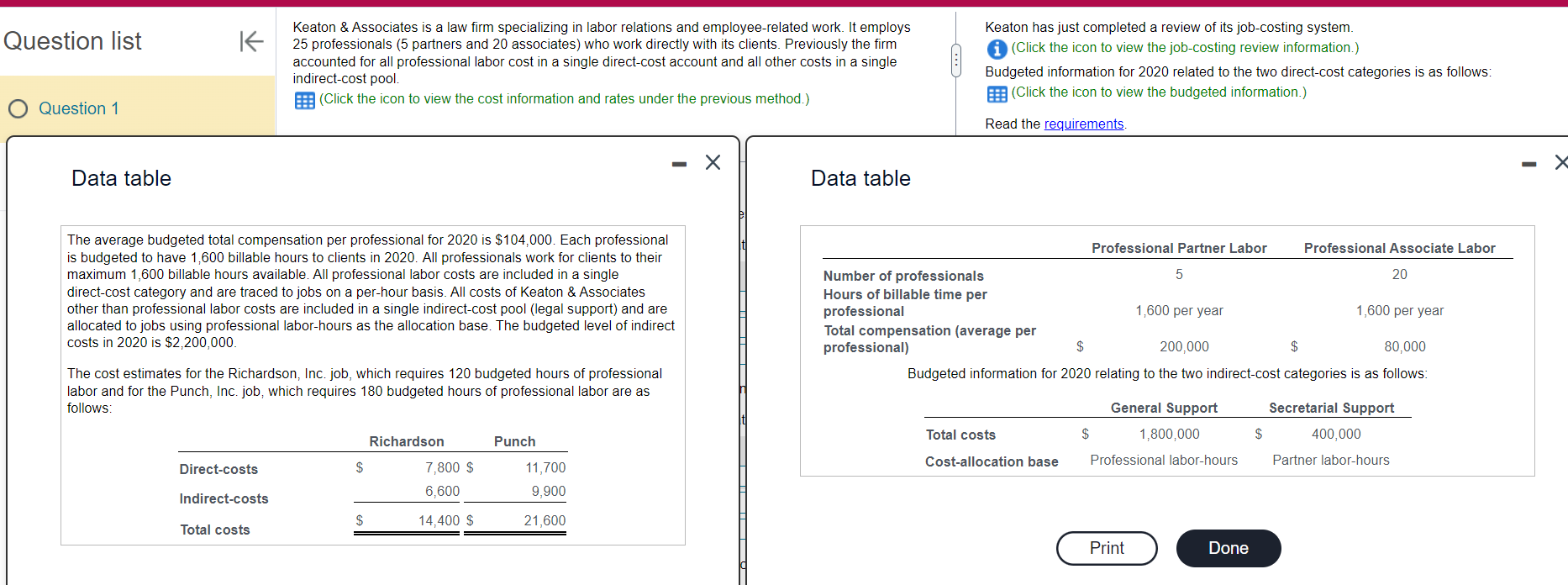Collapse the Question list panel arrow icon

pyautogui.click(x=251, y=40)
